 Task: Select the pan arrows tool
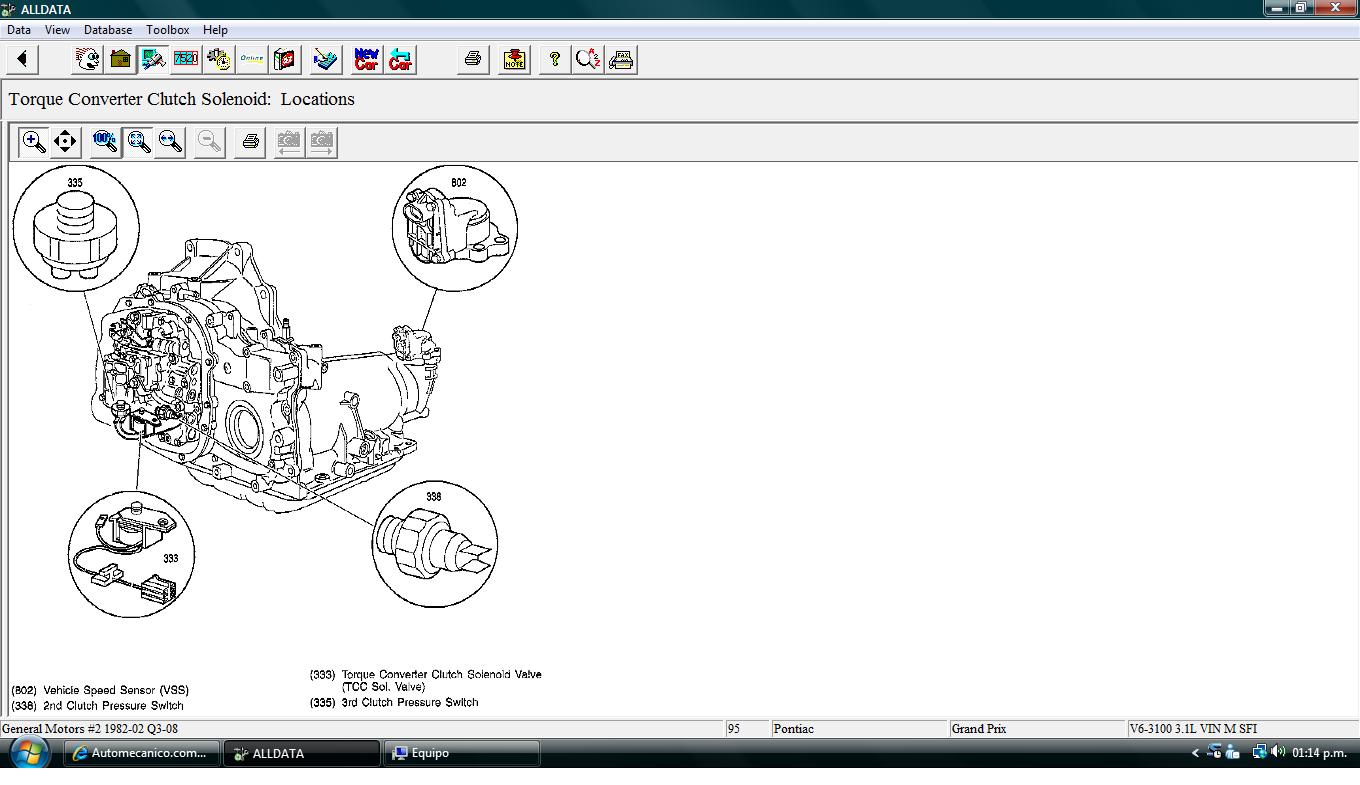pos(65,141)
